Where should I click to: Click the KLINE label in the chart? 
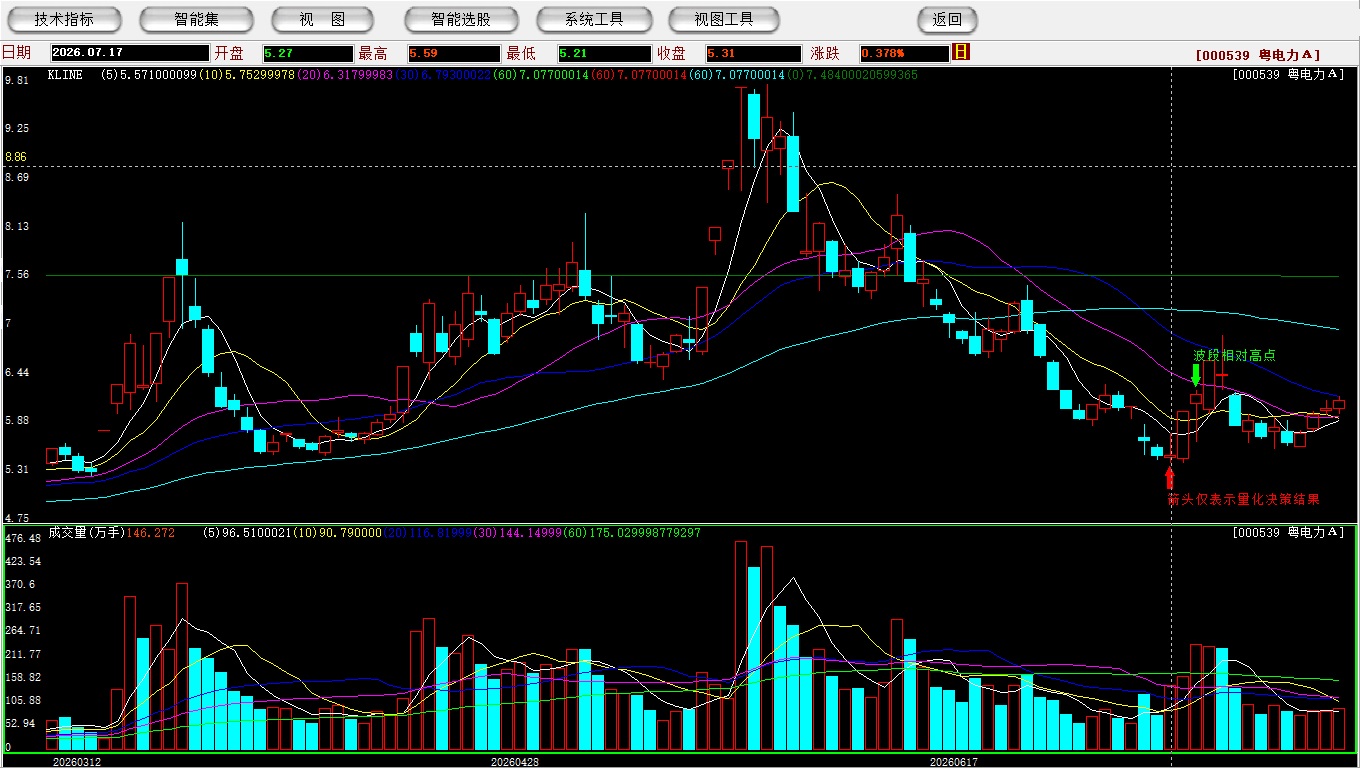coord(65,75)
